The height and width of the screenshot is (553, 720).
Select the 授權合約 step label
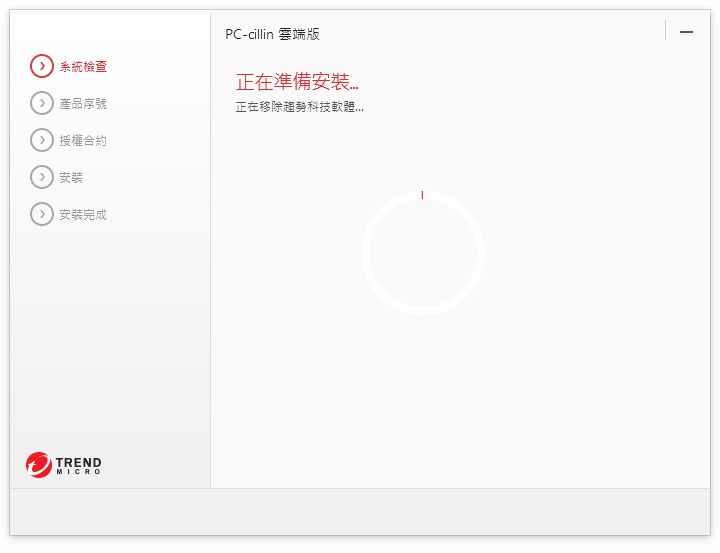[x=83, y=141]
